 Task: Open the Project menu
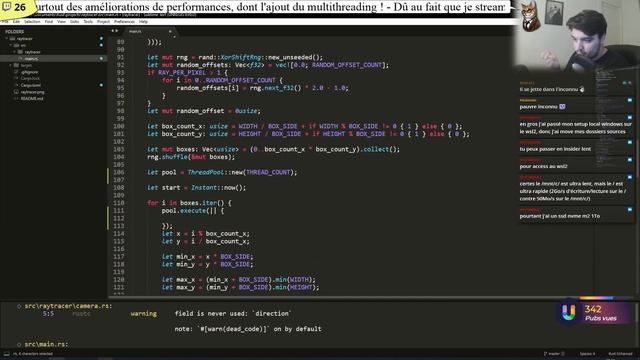click(103, 22)
